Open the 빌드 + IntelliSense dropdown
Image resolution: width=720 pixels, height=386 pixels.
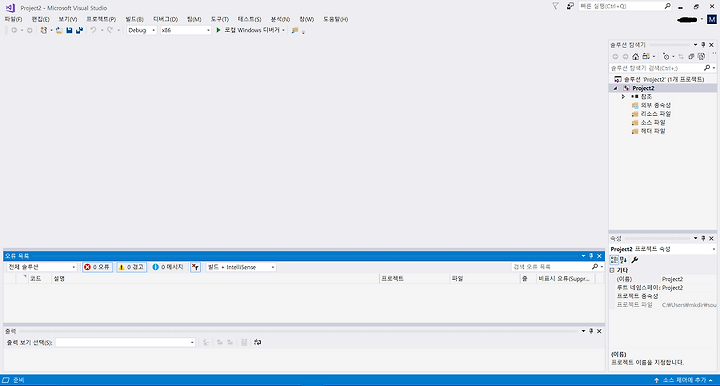pos(241,267)
